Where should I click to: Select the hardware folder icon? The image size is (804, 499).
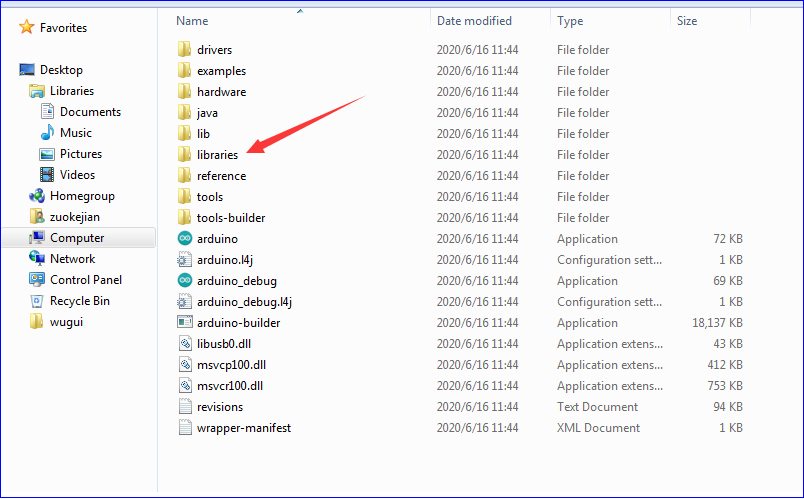coord(185,92)
